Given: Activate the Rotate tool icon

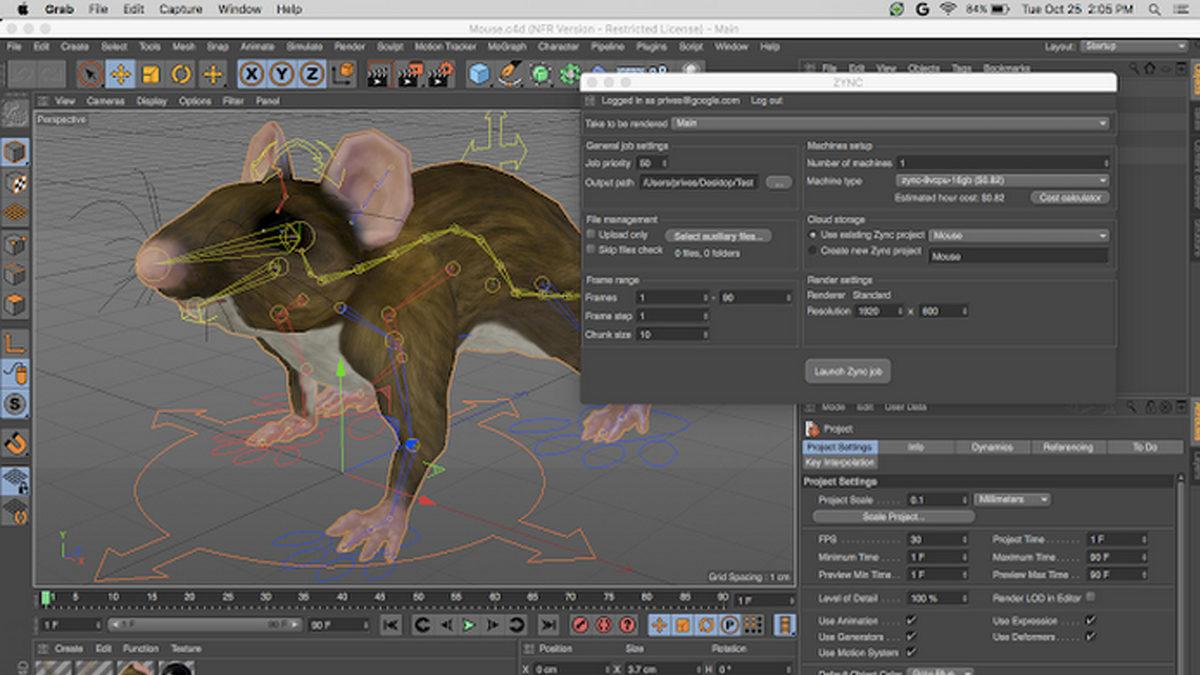Looking at the screenshot, I should [181, 74].
